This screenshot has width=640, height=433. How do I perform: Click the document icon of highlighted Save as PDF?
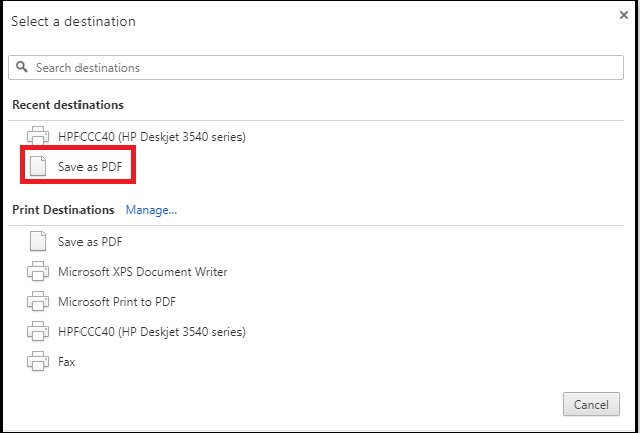(x=38, y=167)
